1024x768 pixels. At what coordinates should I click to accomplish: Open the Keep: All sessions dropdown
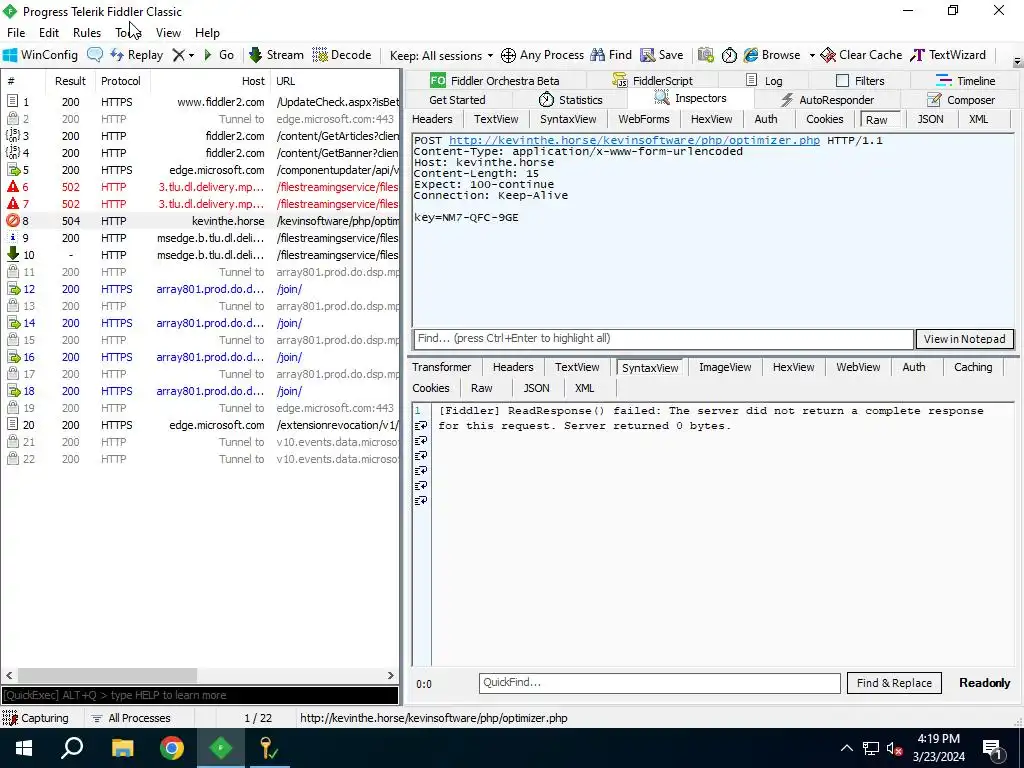click(x=441, y=56)
